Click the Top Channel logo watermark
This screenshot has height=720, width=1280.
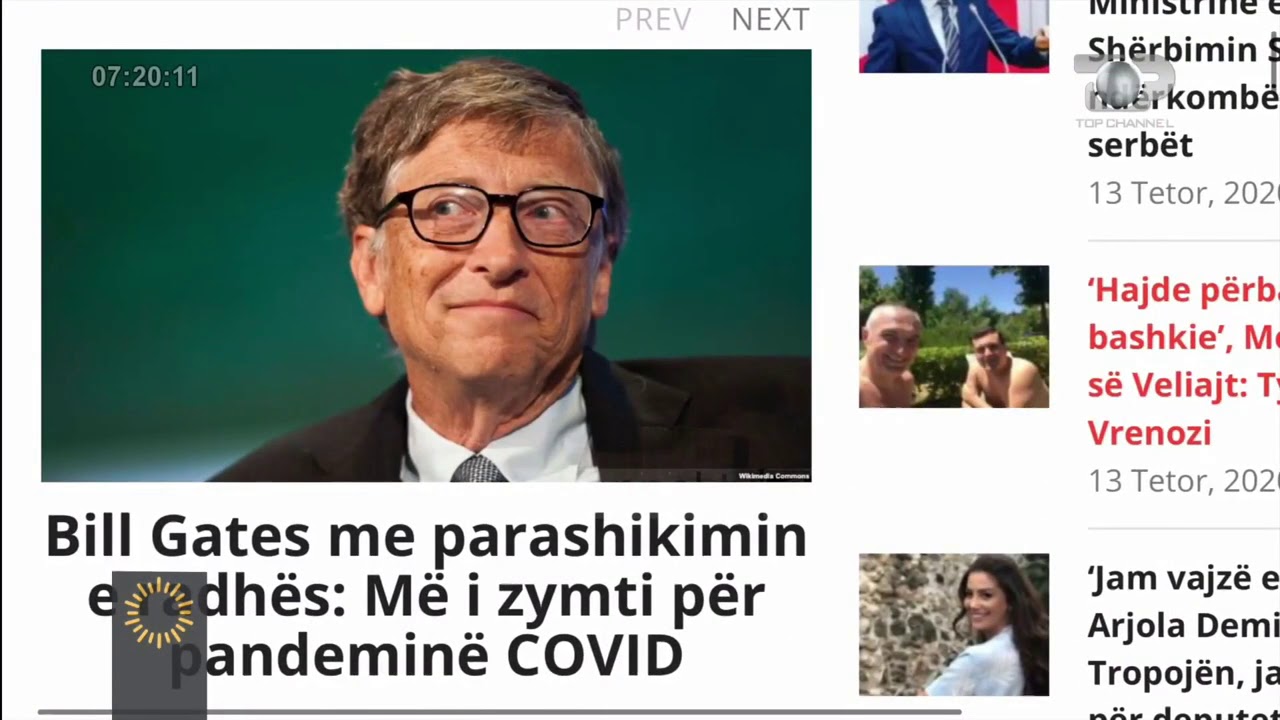(x=1124, y=90)
